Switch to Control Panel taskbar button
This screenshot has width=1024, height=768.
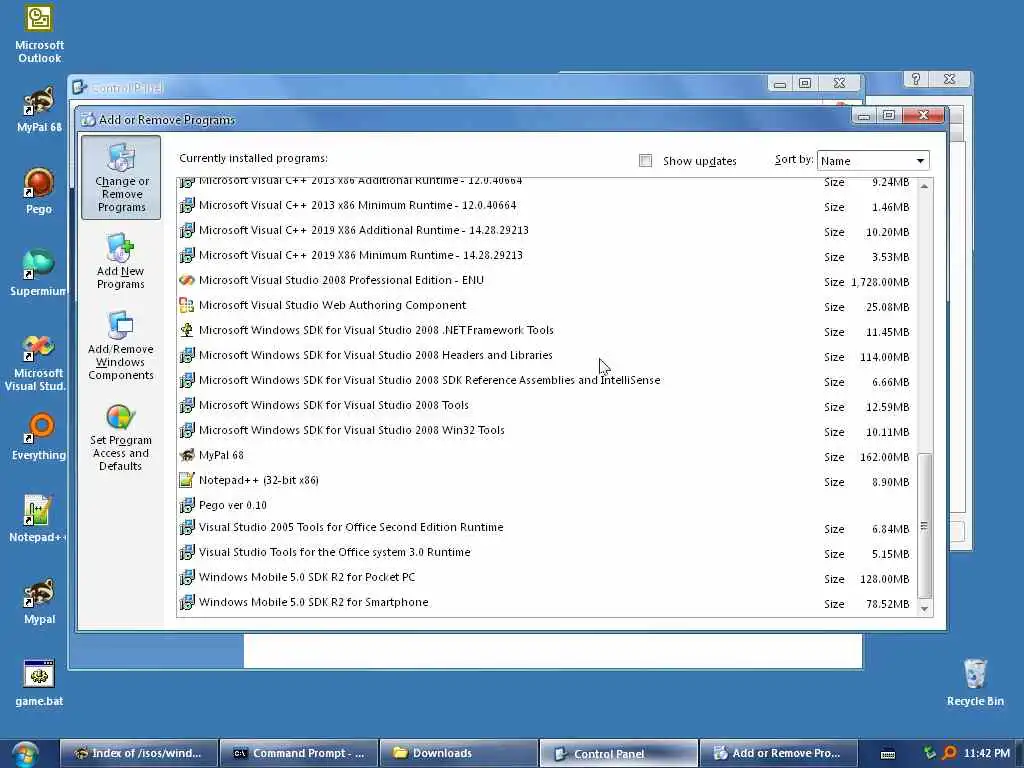(619, 753)
